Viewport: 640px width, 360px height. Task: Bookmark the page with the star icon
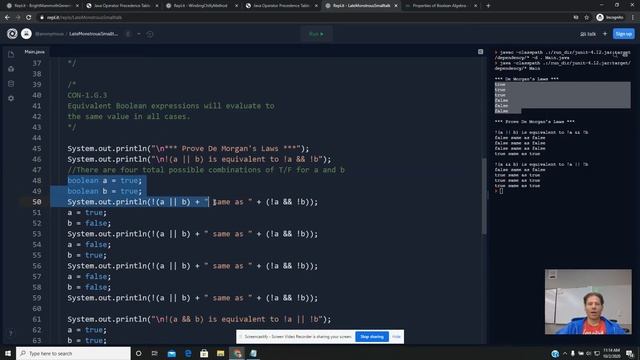click(587, 18)
